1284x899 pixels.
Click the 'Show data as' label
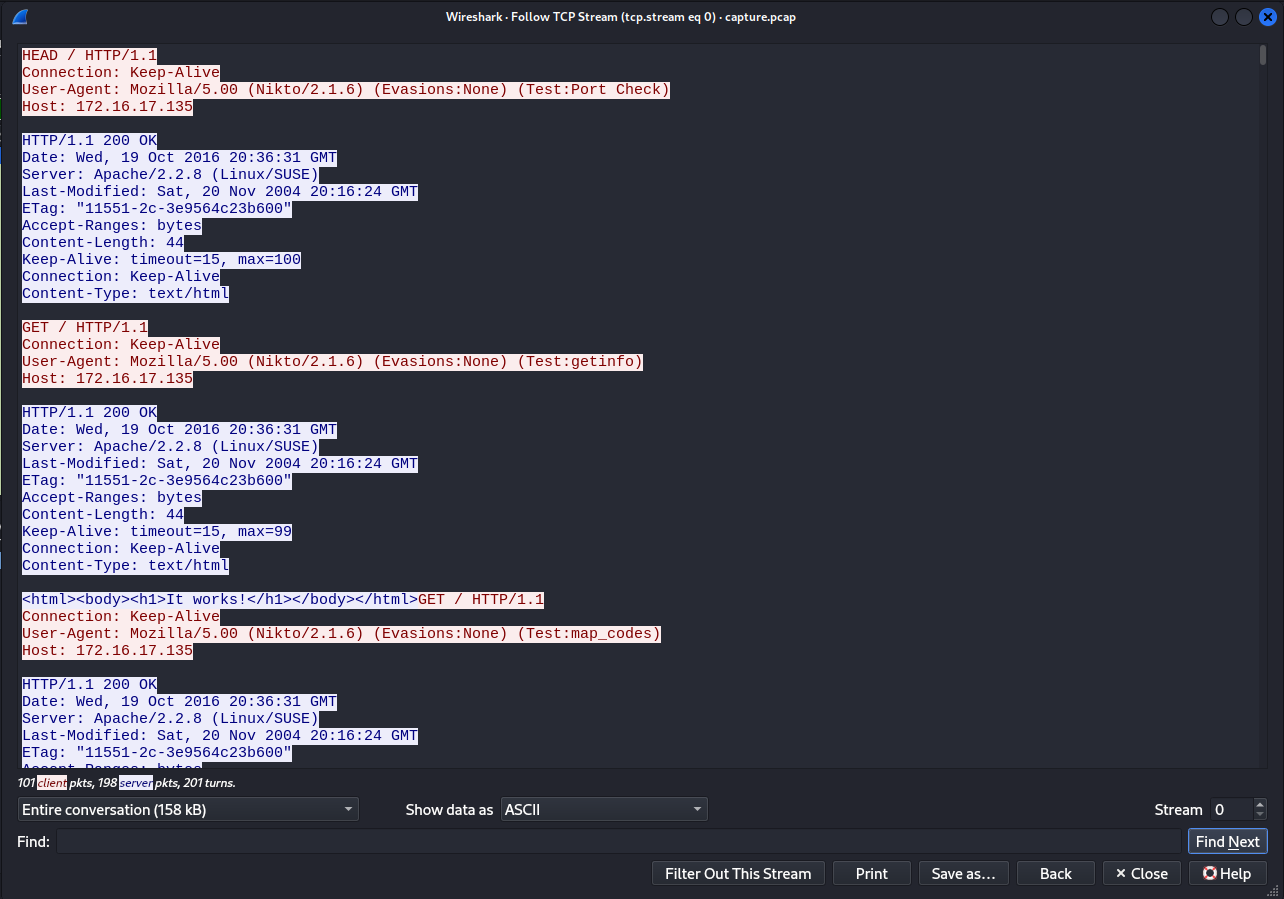coord(449,809)
